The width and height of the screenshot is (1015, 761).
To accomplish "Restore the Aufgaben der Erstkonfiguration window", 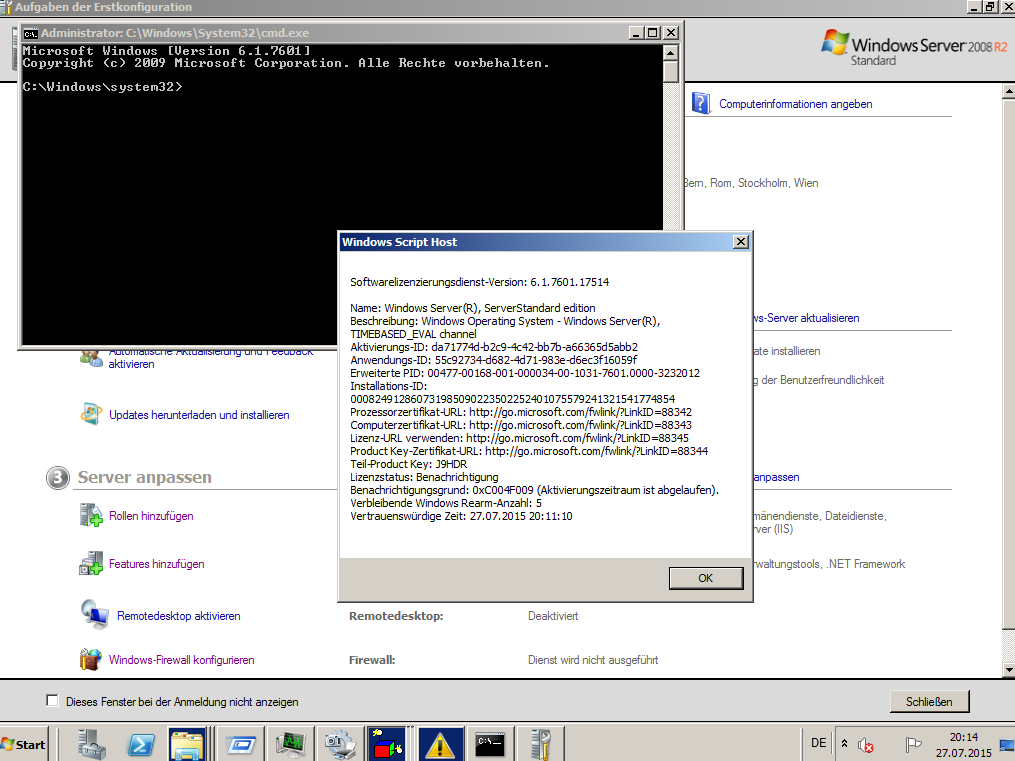I will (989, 7).
